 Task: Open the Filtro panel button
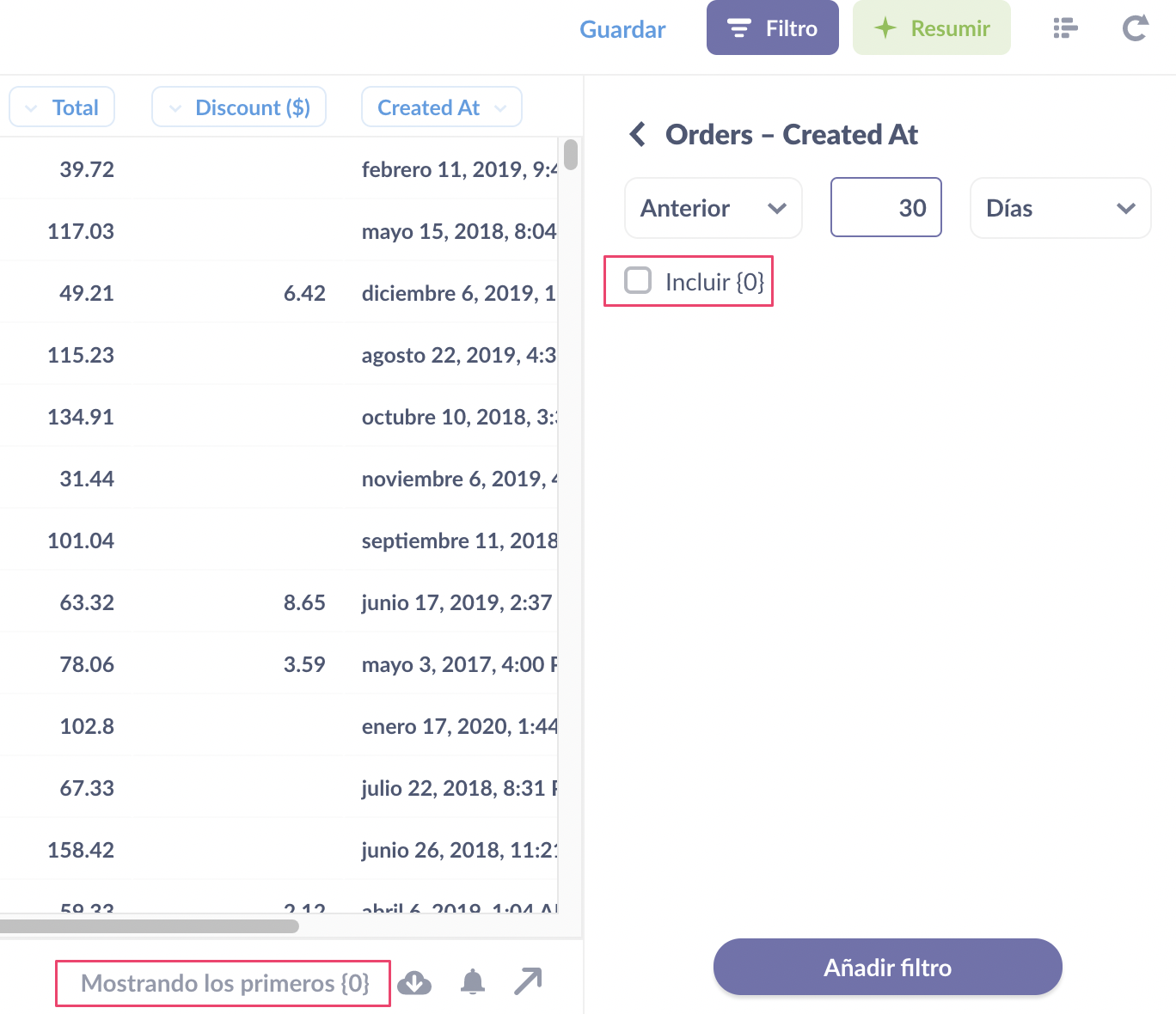[772, 27]
